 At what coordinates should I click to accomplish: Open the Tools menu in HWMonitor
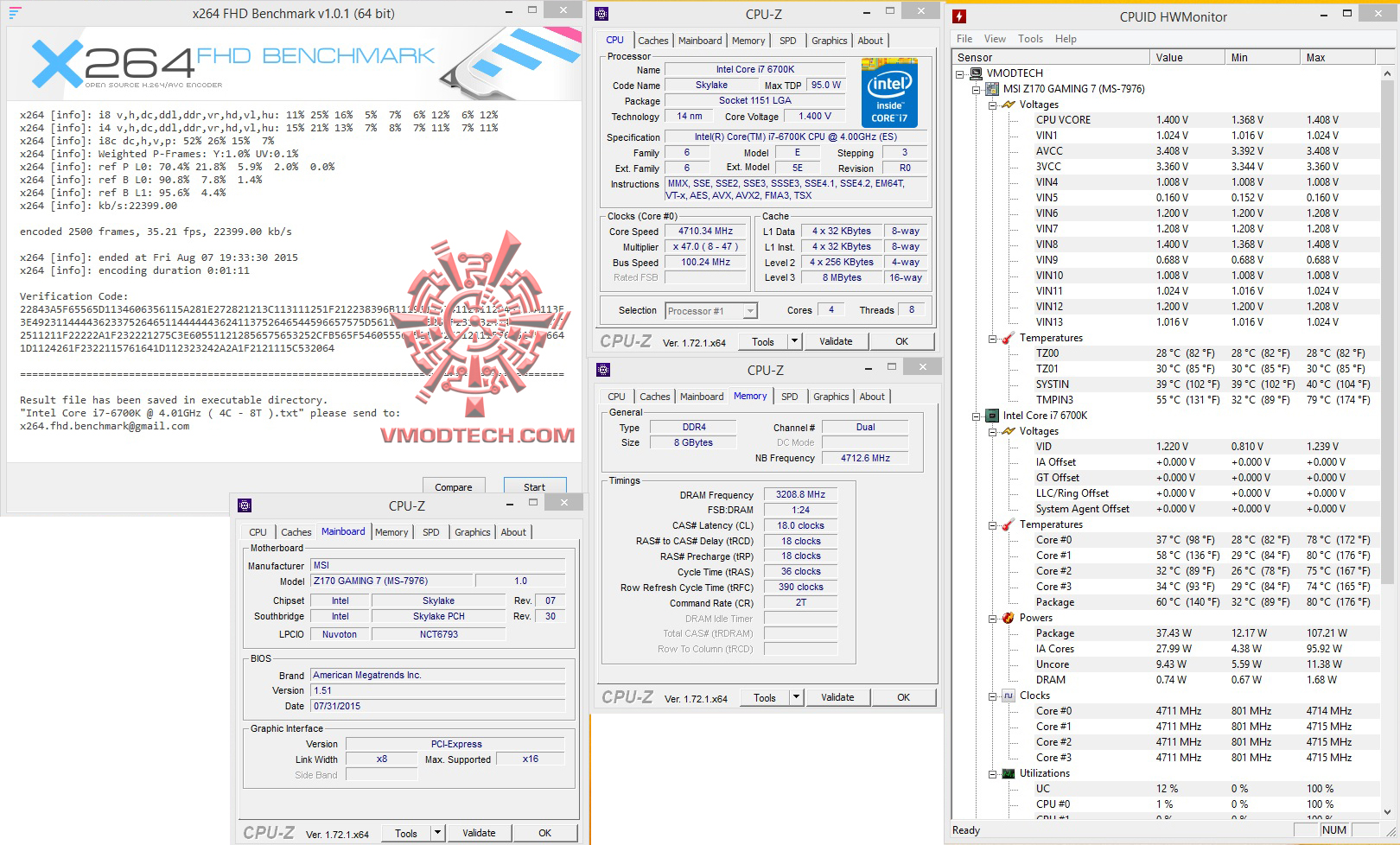coord(1030,39)
